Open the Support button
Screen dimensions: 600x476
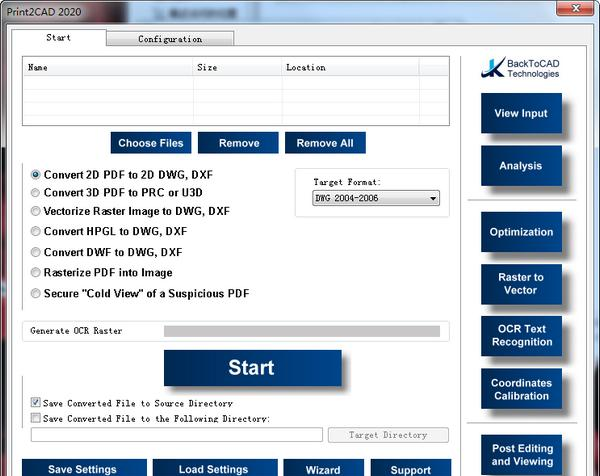[411, 468]
